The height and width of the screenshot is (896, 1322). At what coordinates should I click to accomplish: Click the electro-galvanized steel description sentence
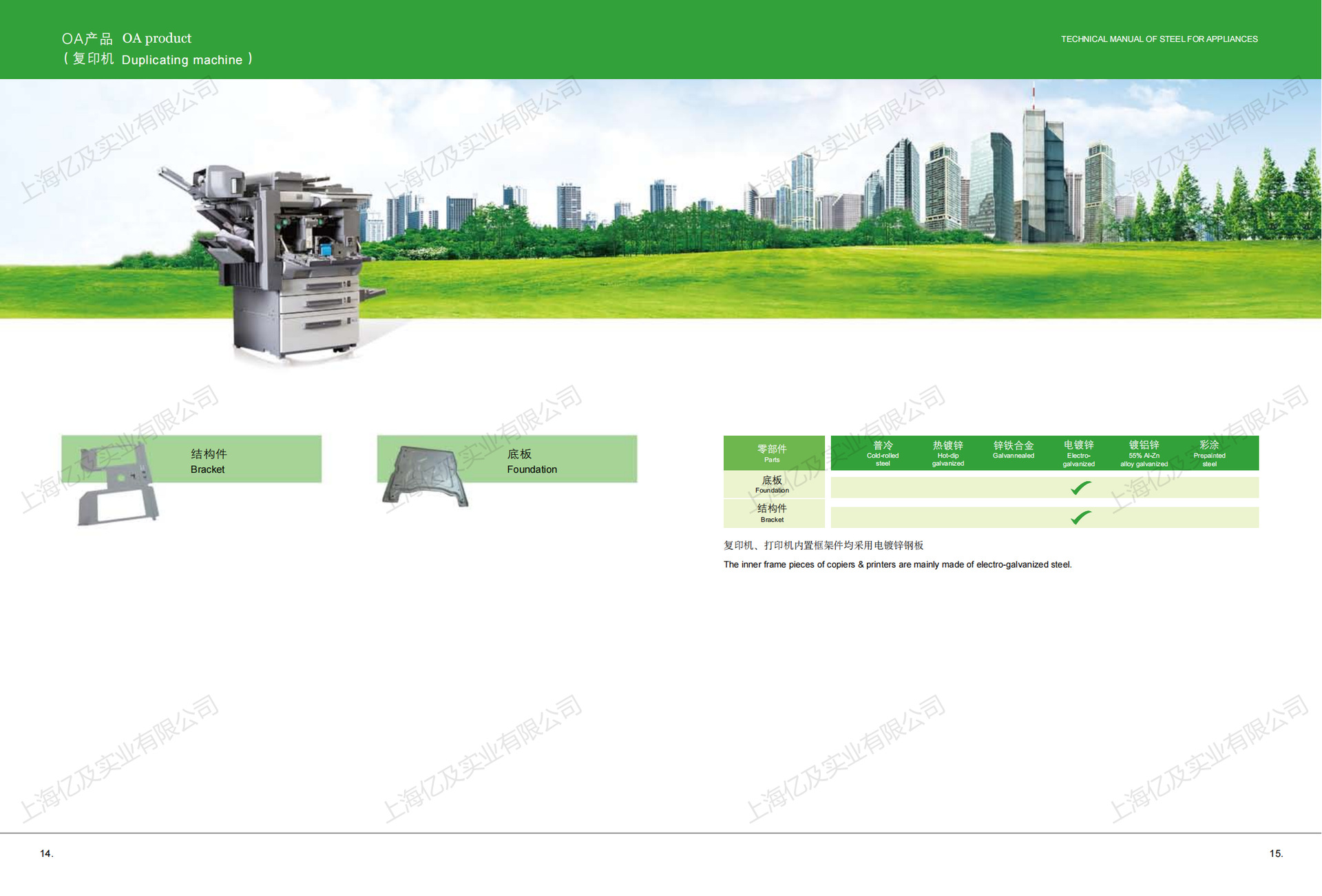coord(897,564)
